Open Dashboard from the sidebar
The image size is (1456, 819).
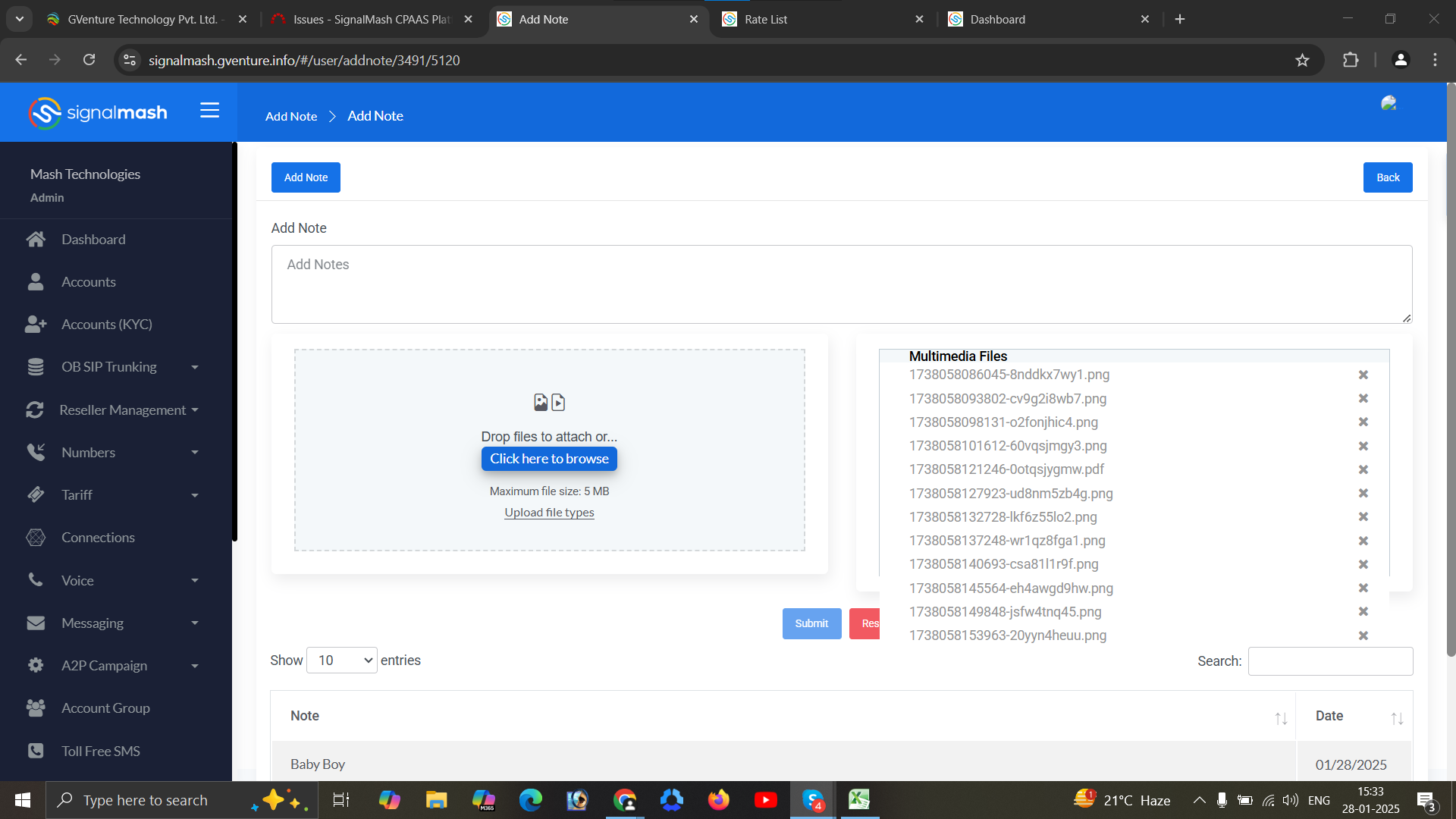click(93, 240)
